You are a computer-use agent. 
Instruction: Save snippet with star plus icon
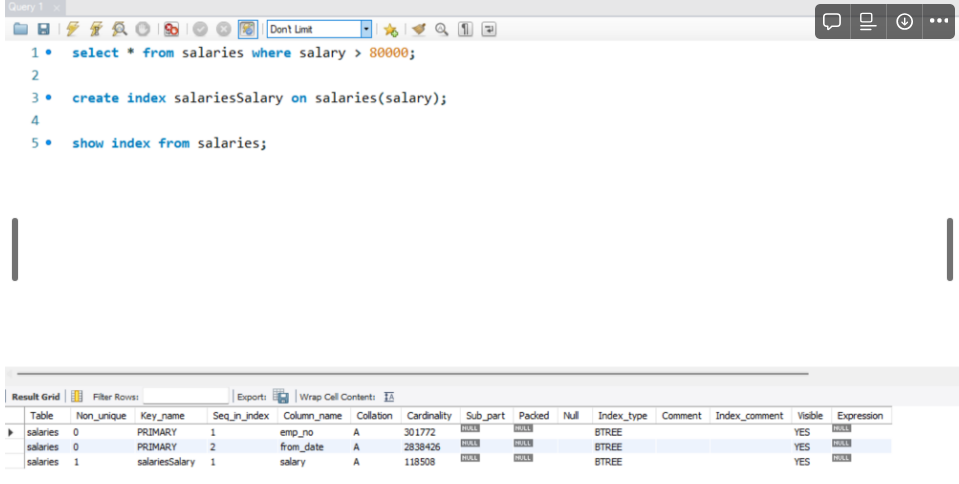point(390,29)
